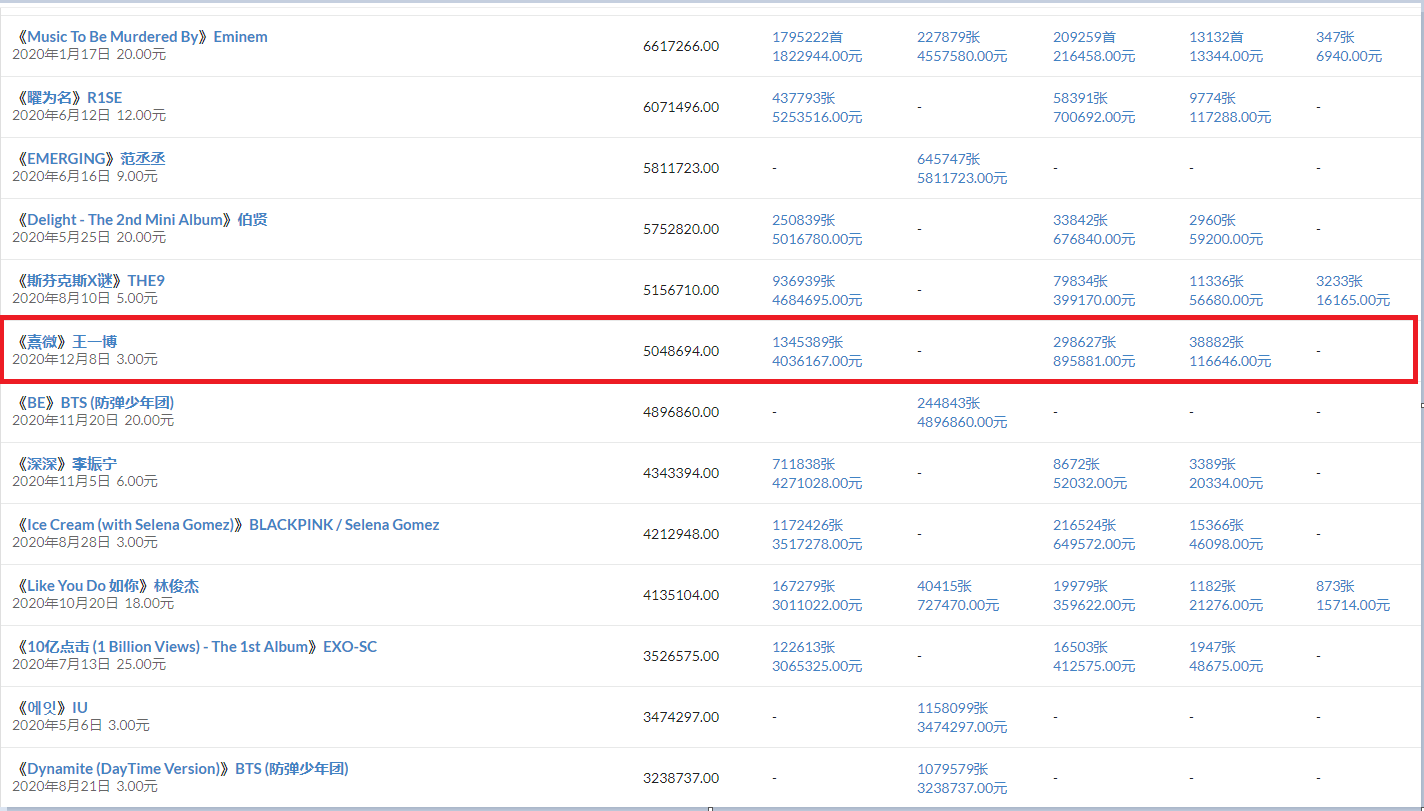Click the 38882张 sales figure for 熹微
The width and height of the screenshot is (1424, 811).
(1217, 342)
